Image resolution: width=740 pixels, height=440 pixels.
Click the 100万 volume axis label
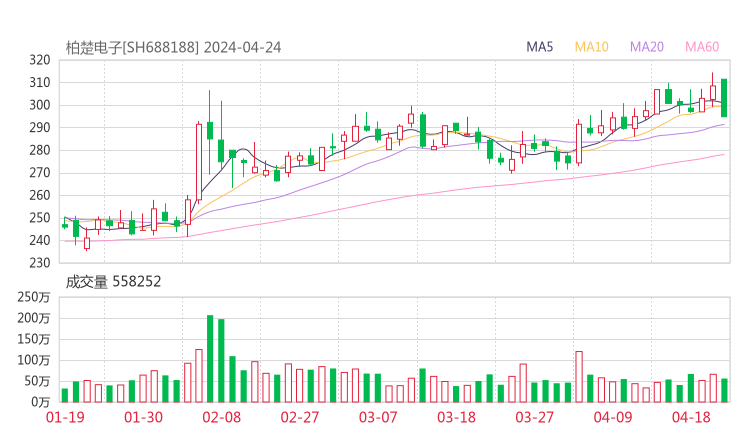34,361
